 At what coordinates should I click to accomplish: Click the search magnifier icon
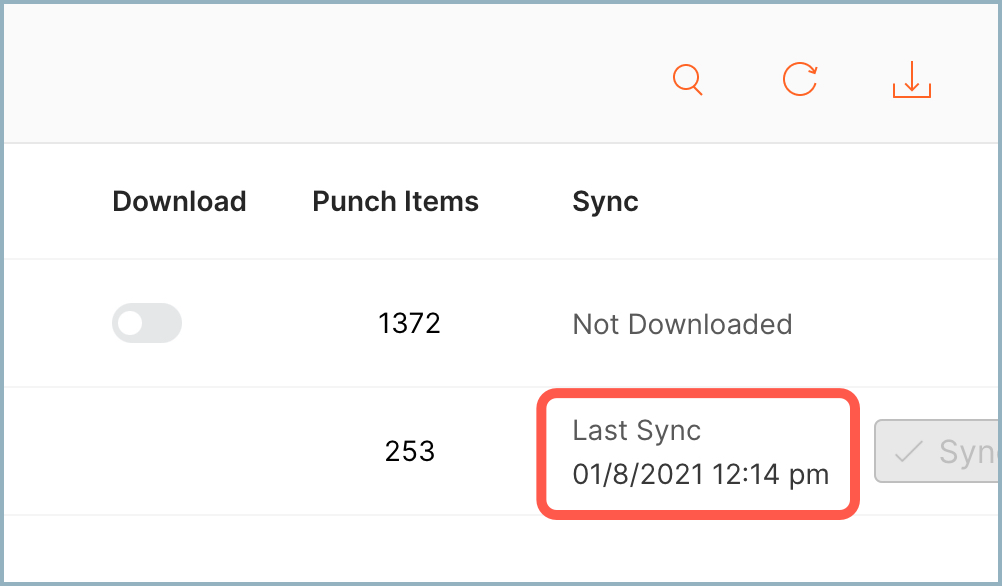coord(688,80)
